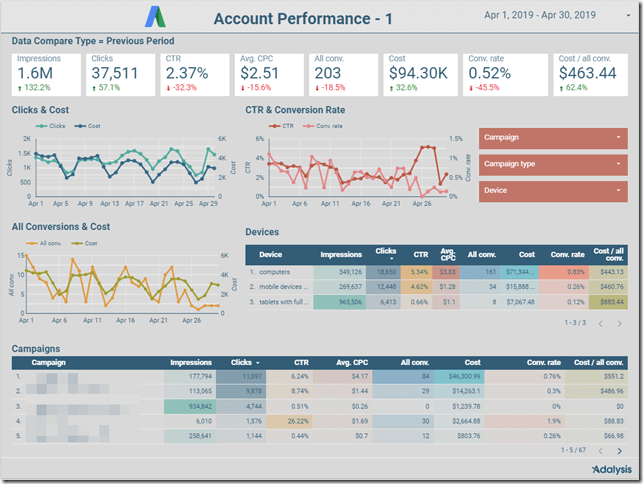
Task: Go to previous page of Campaigns table
Action: (x=599, y=451)
